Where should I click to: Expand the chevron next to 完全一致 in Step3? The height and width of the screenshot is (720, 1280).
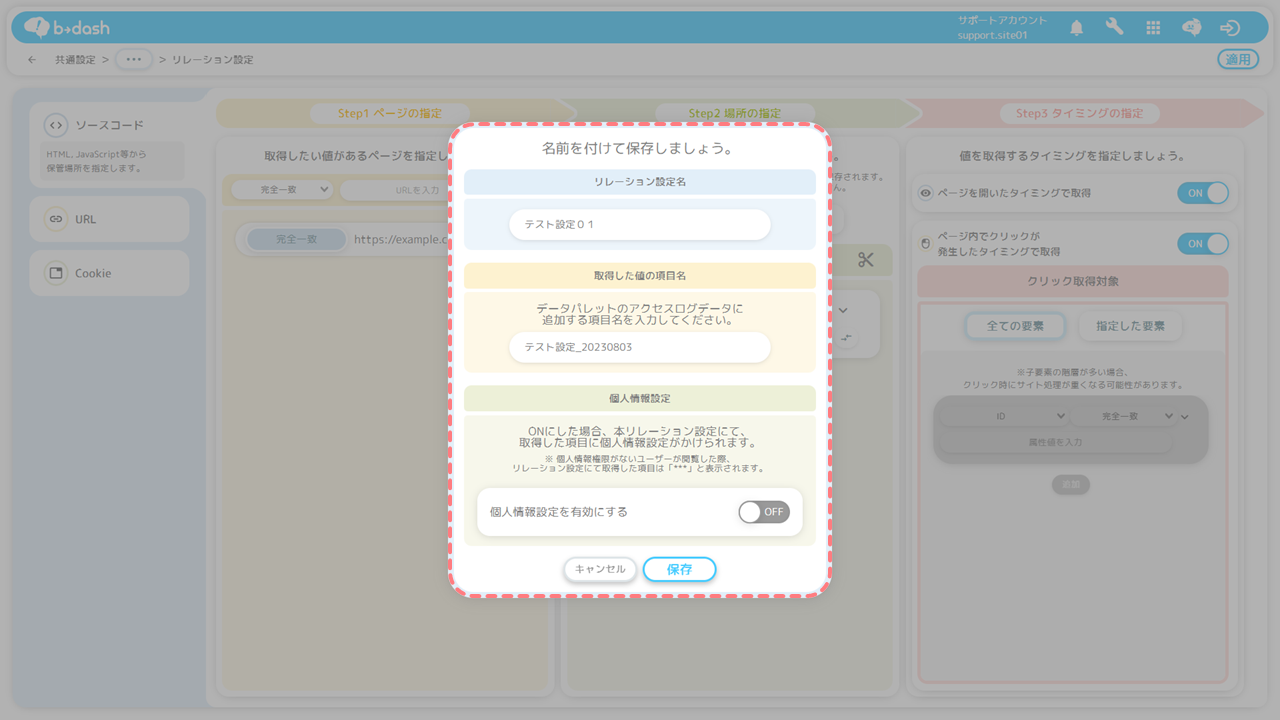pyautogui.click(x=1185, y=417)
